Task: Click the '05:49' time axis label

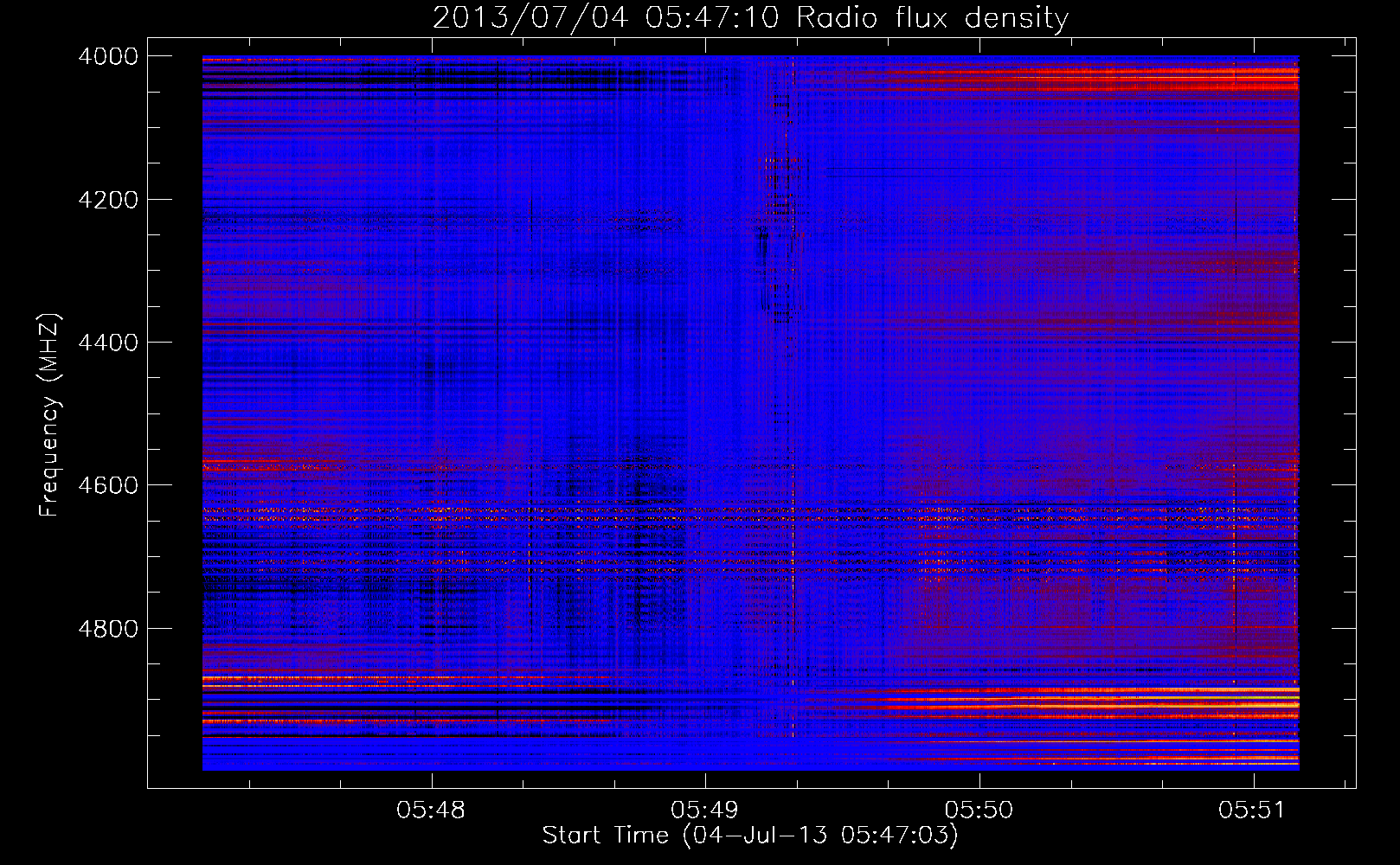Action: coord(705,811)
